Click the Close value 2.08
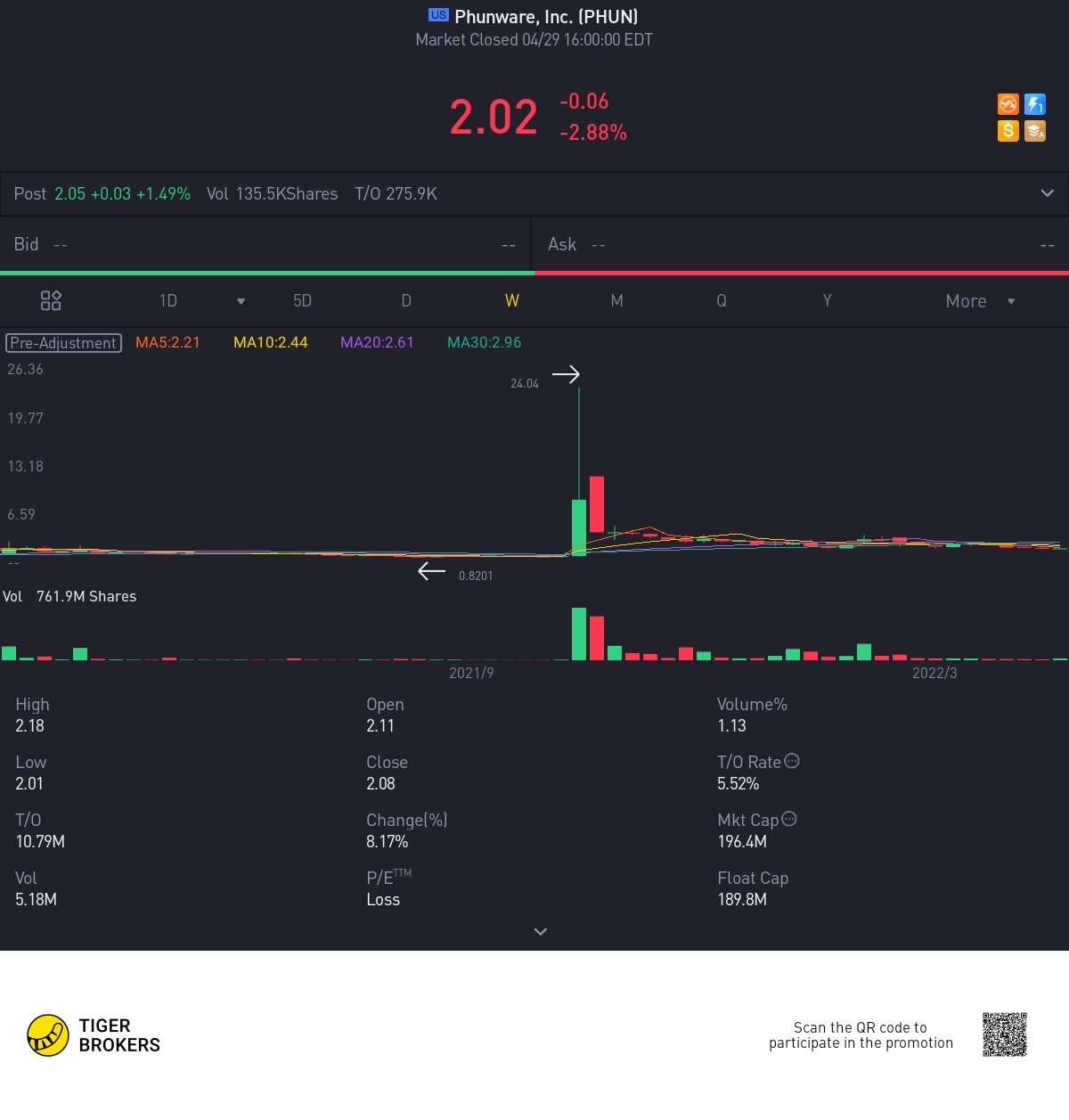The image size is (1069, 1120). click(x=380, y=783)
